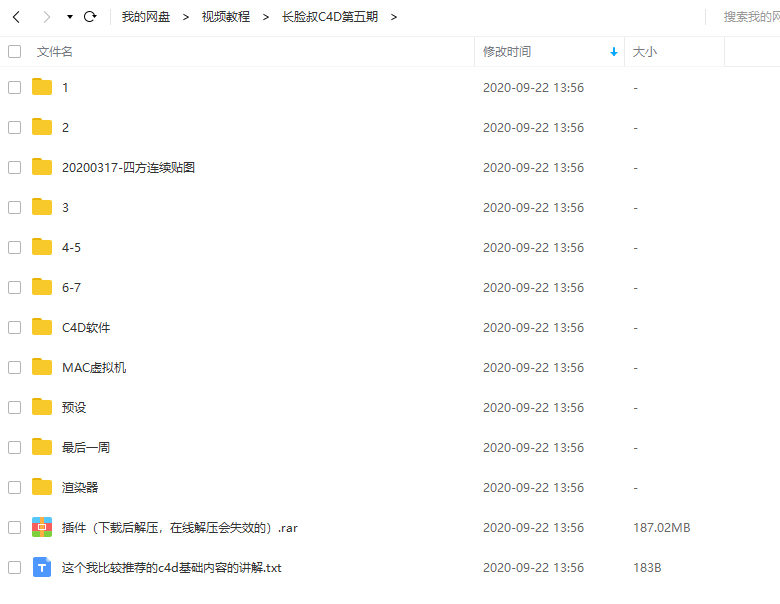
Task: Click the blue sort direction arrow
Action: point(613,51)
